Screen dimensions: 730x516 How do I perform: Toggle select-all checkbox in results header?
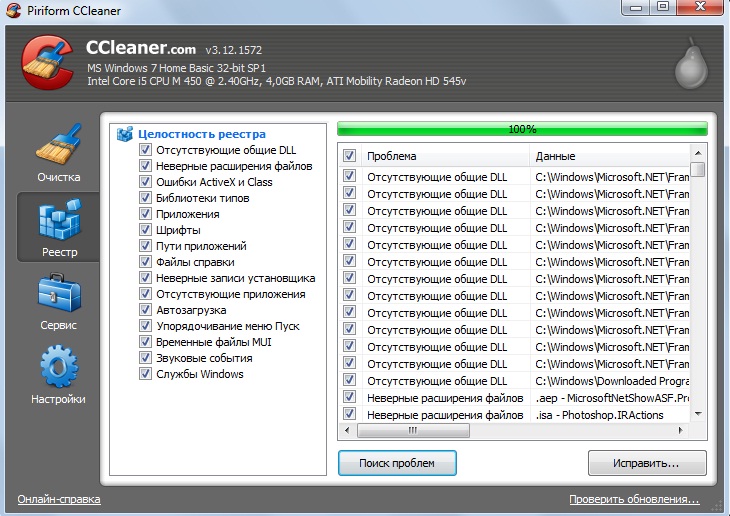pos(349,156)
